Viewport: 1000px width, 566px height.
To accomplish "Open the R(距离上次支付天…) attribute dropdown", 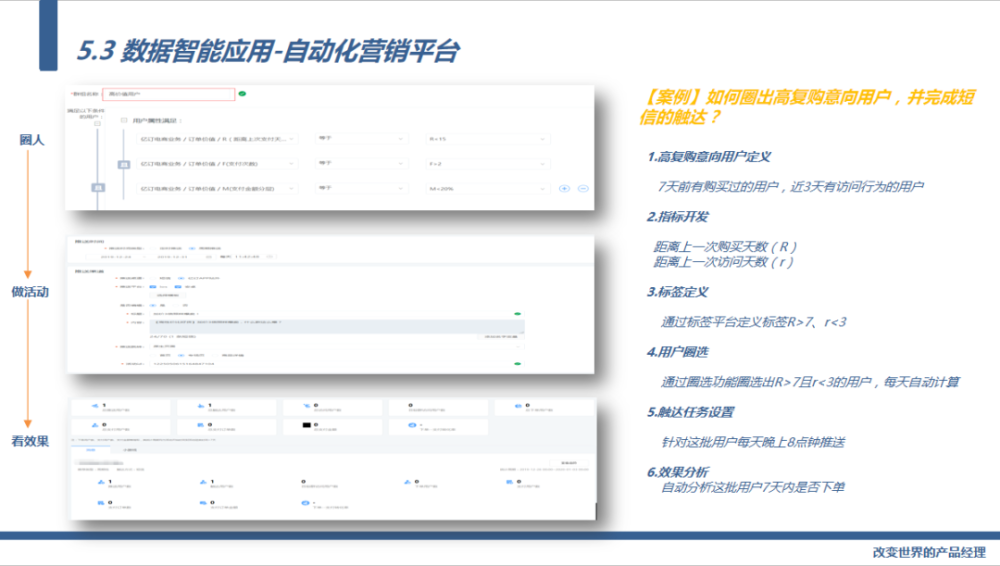I will [x=217, y=138].
